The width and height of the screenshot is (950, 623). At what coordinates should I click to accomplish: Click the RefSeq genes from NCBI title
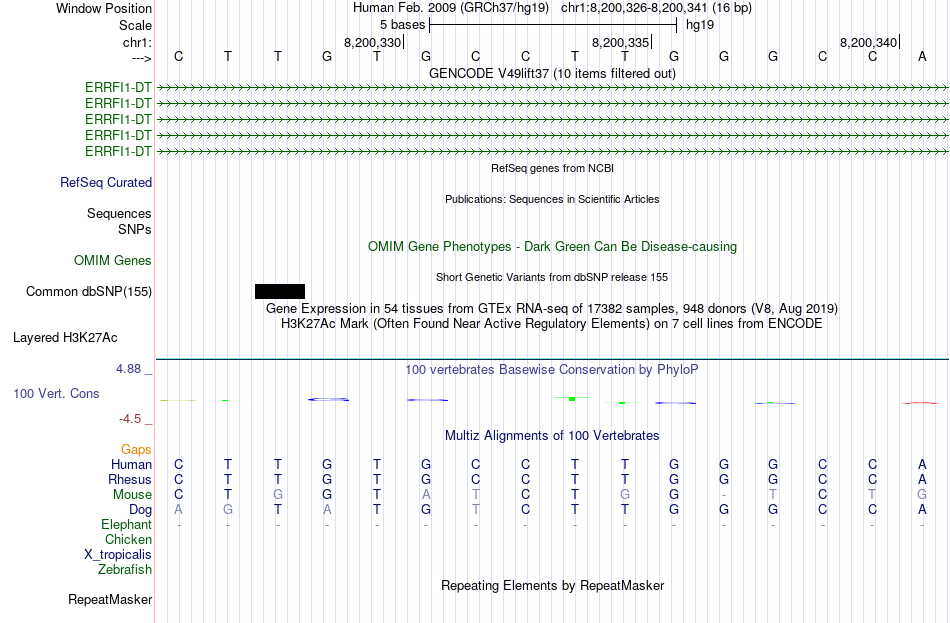[x=552, y=168]
